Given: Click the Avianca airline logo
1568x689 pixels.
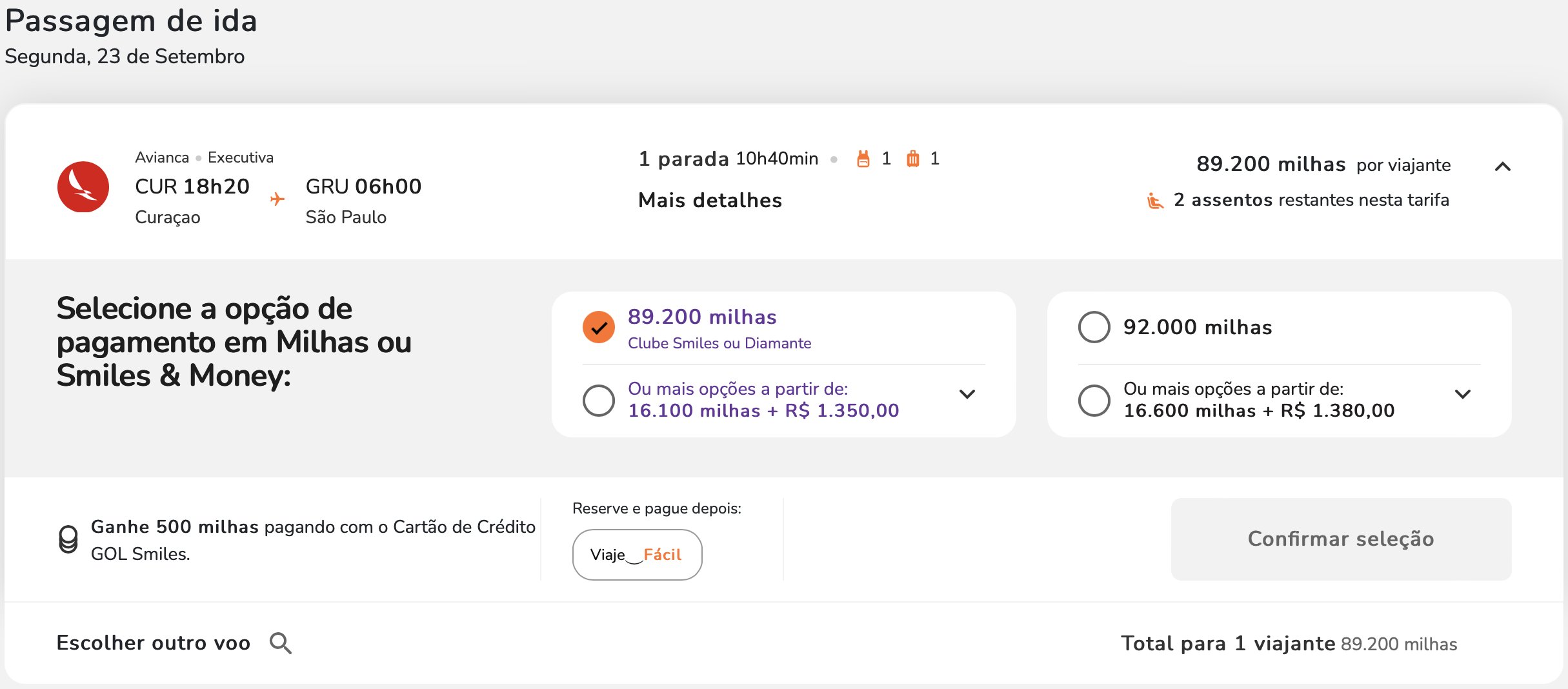Looking at the screenshot, I should click(x=83, y=187).
